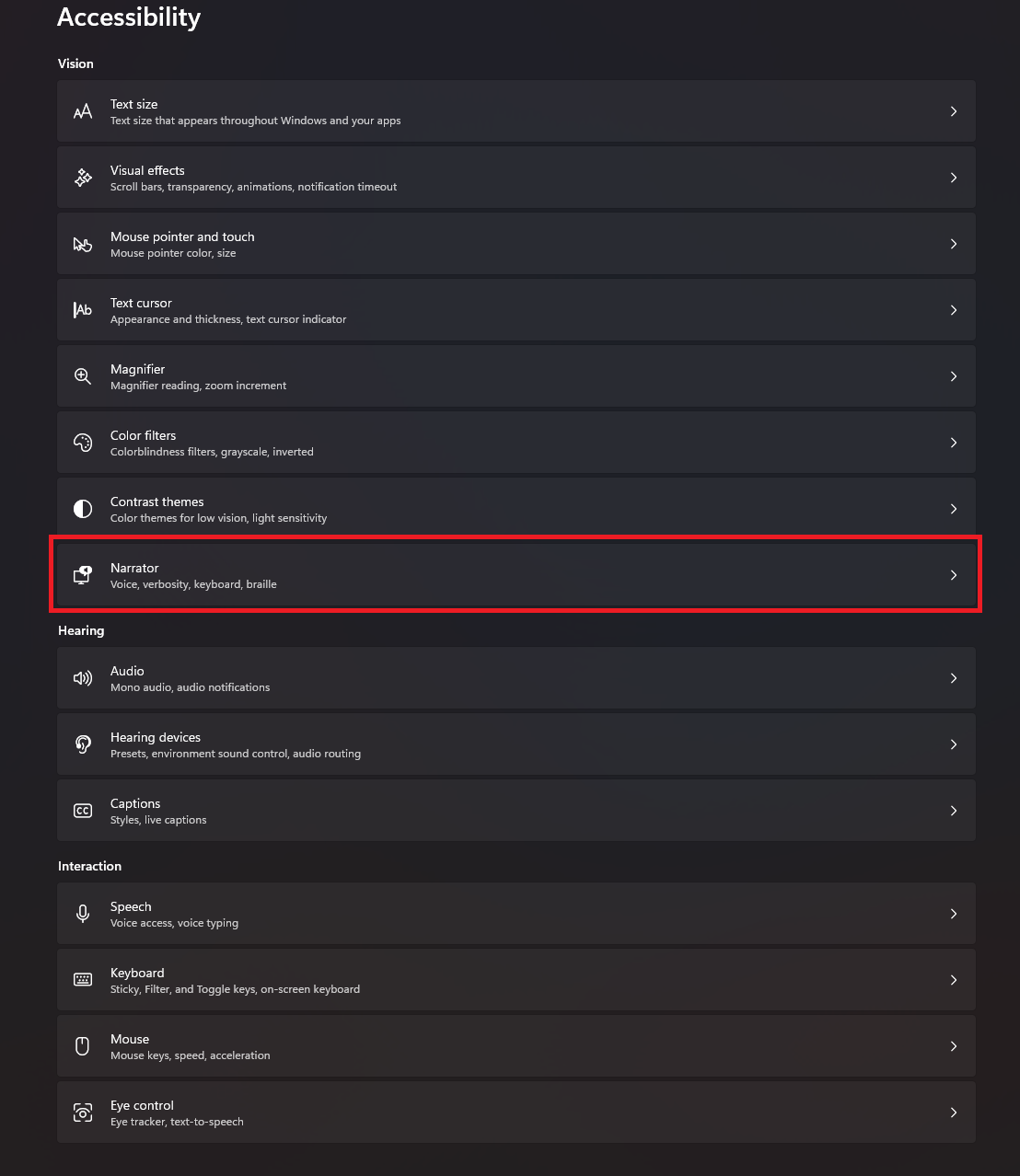
Task: Click the Visual effects sparkle icon
Action: click(x=83, y=178)
